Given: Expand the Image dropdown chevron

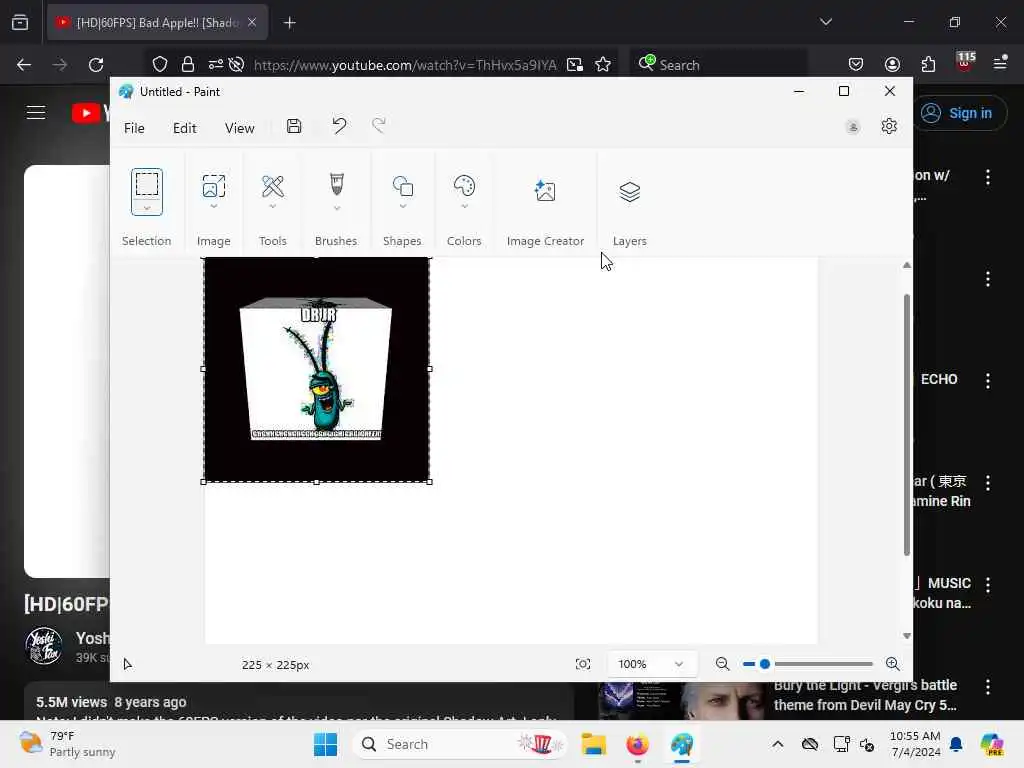Looking at the screenshot, I should click(214, 206).
